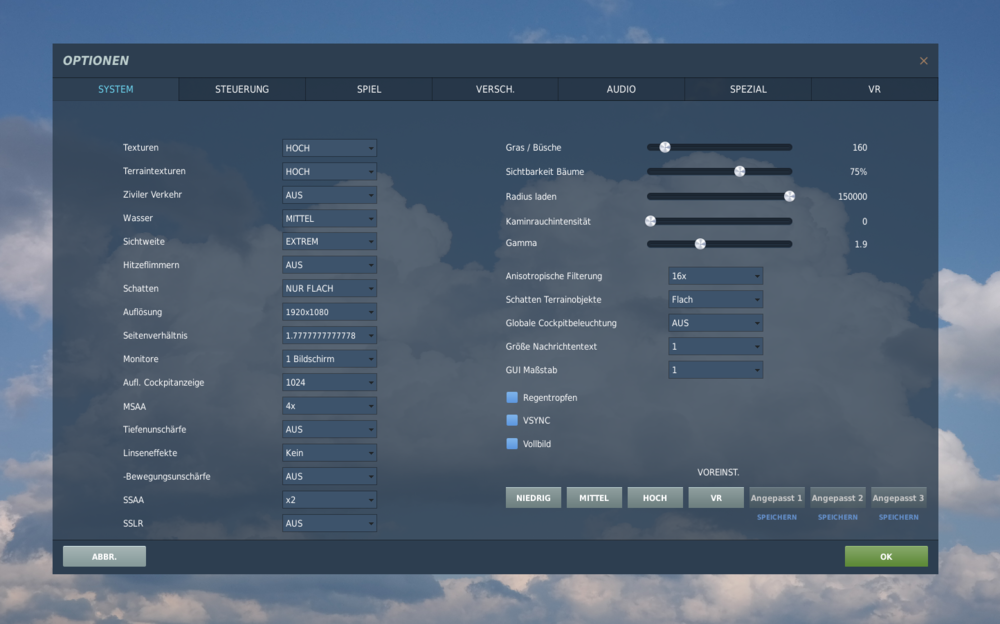The width and height of the screenshot is (1000, 624).
Task: Enable Vollbild mode
Action: click(510, 443)
